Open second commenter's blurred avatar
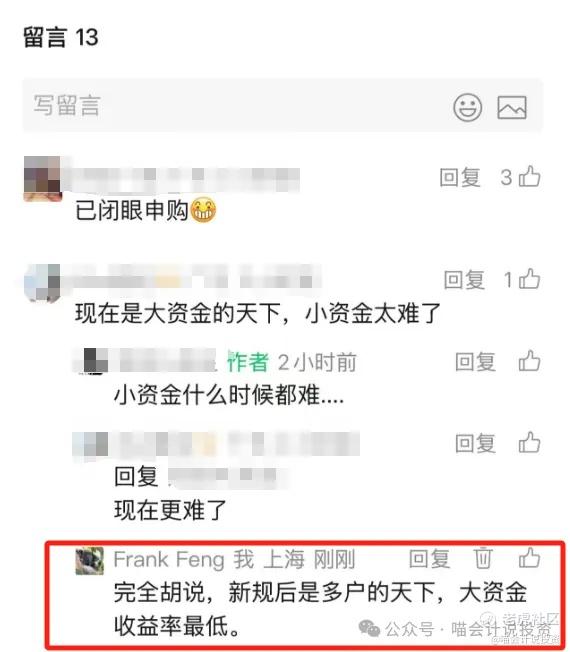 coord(42,283)
